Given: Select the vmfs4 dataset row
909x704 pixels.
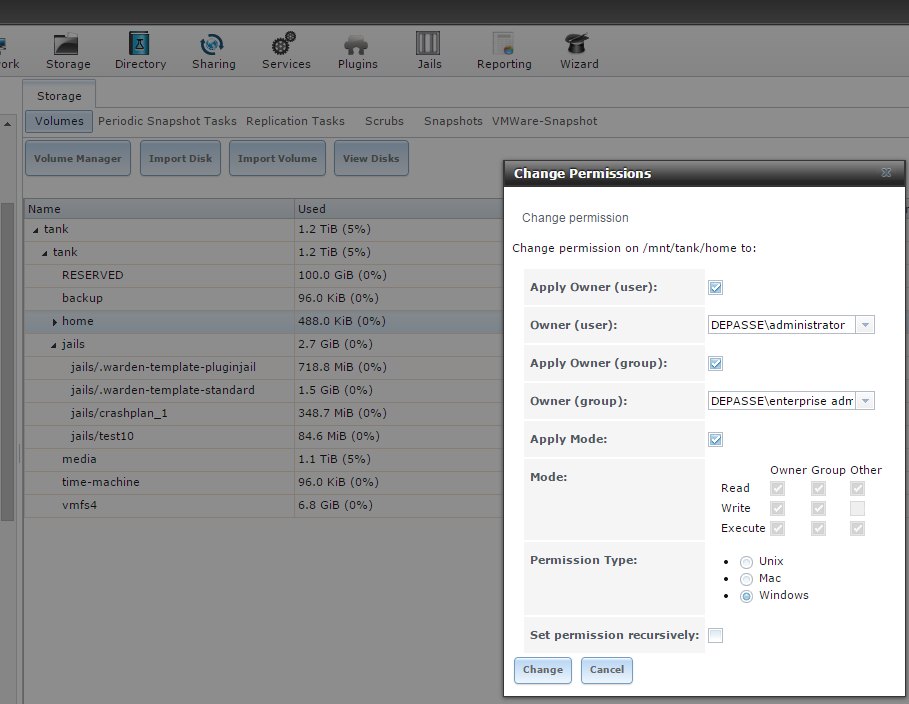Looking at the screenshot, I should coord(264,505).
